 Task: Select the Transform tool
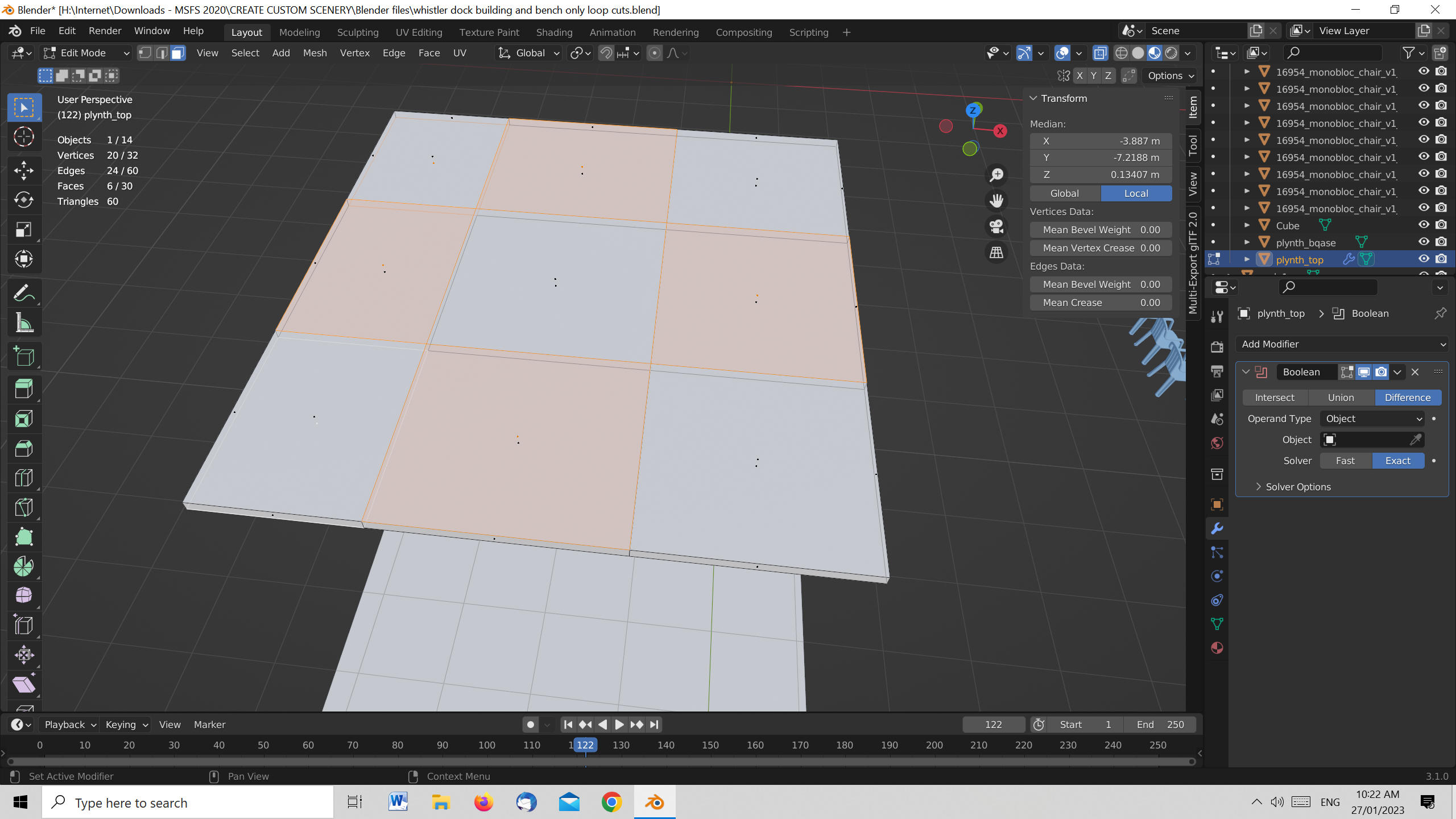[x=24, y=259]
